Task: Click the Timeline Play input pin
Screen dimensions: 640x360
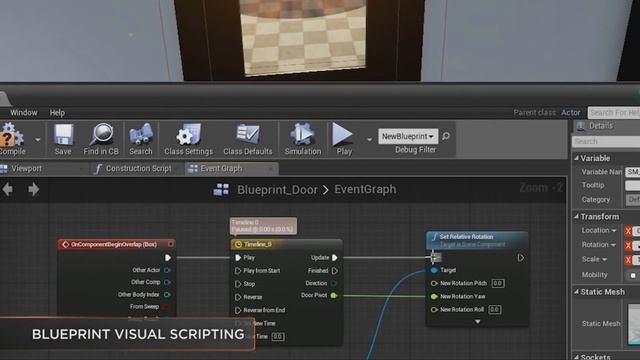Action: (x=238, y=258)
